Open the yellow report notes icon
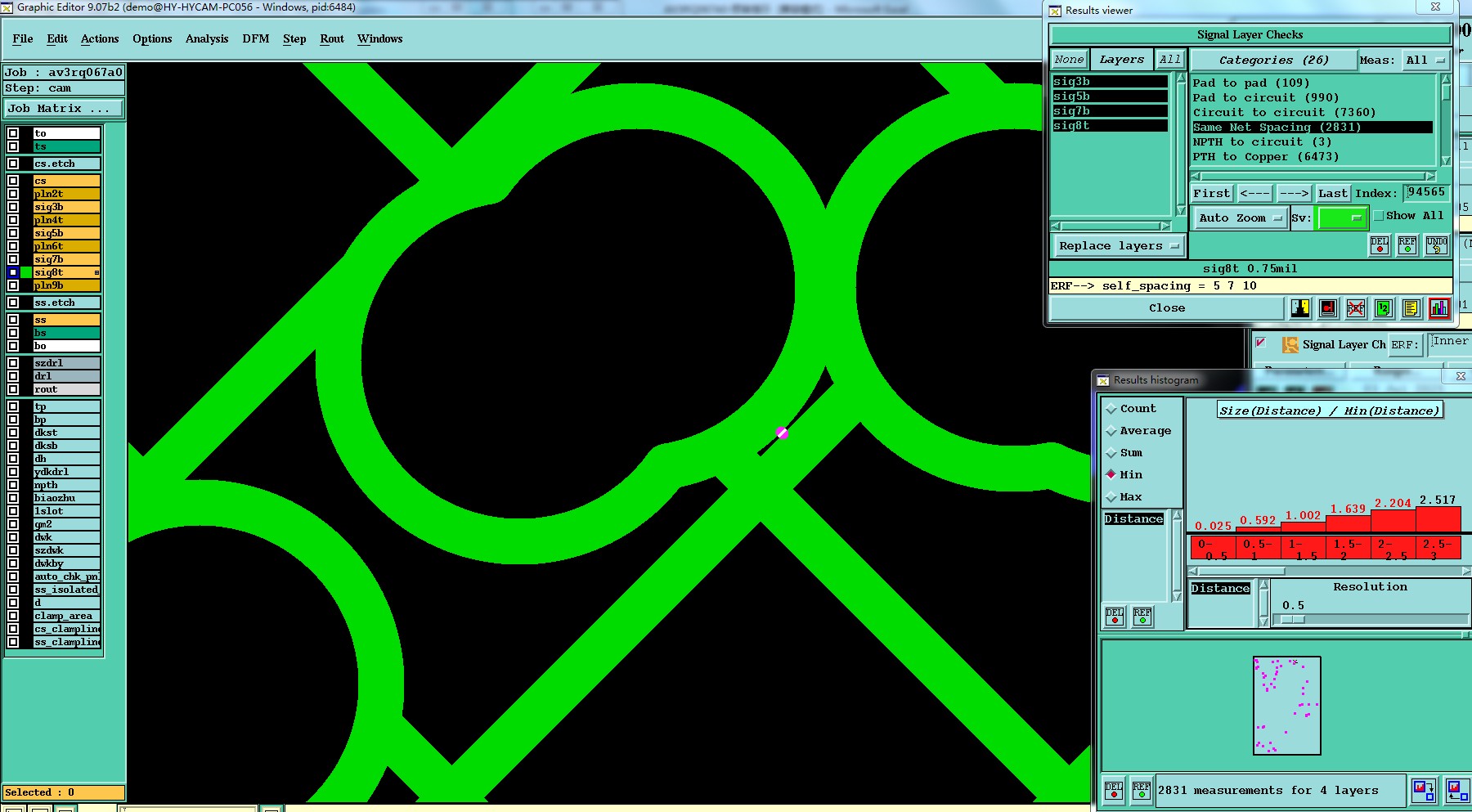 (x=1411, y=308)
